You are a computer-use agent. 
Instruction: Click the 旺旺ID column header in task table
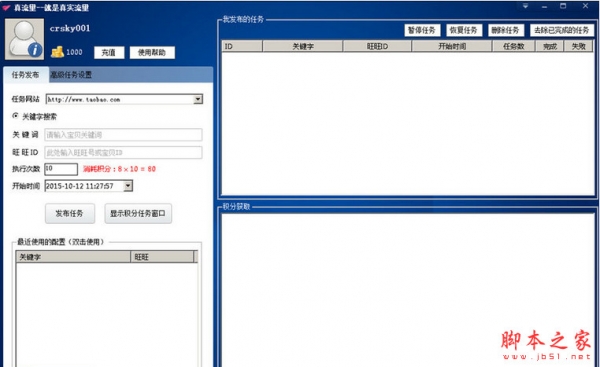[377, 46]
